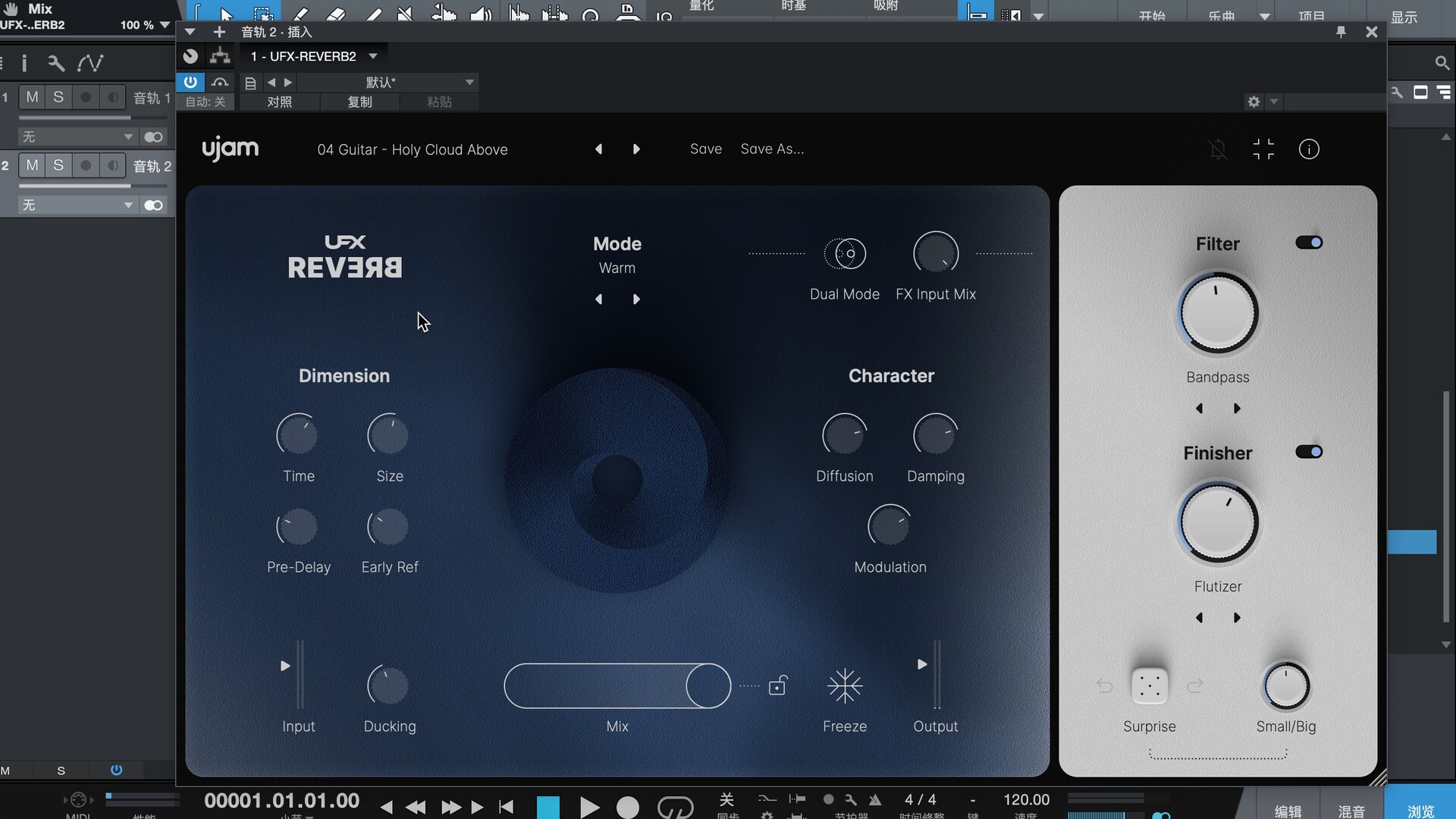Select next reverb Mode with right arrow

(x=636, y=300)
